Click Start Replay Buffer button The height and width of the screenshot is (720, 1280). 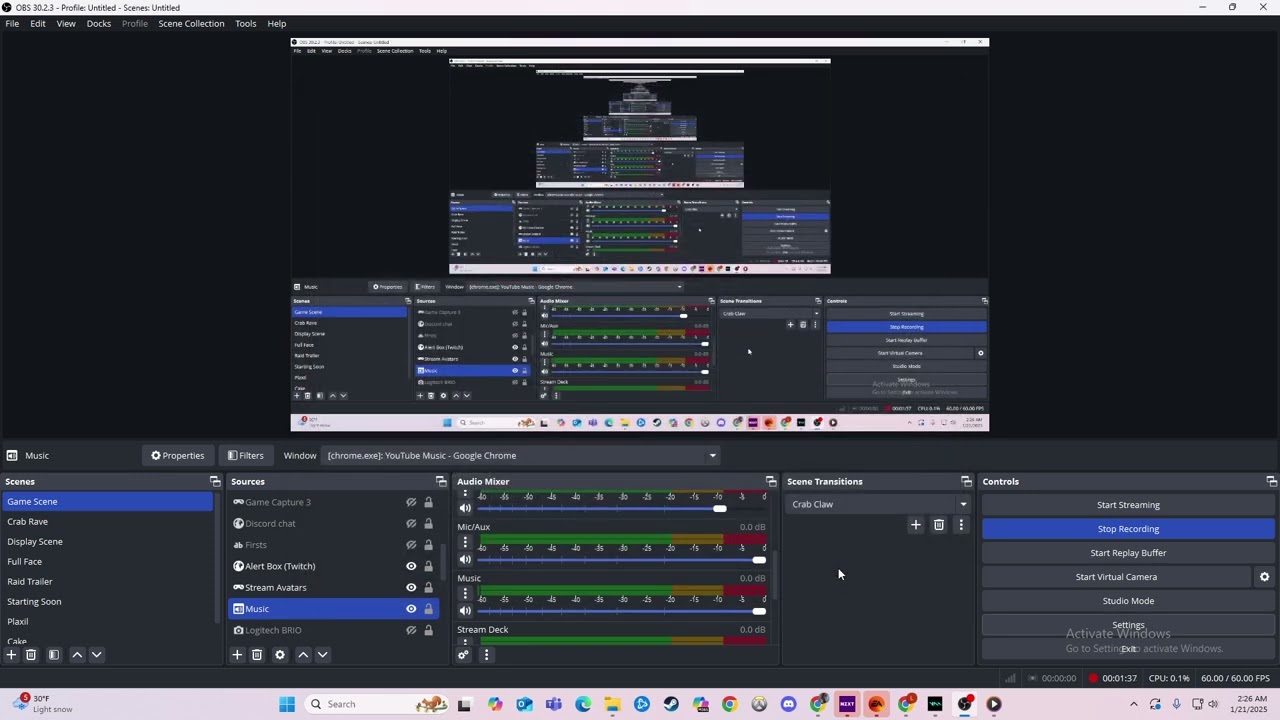pos(1128,553)
